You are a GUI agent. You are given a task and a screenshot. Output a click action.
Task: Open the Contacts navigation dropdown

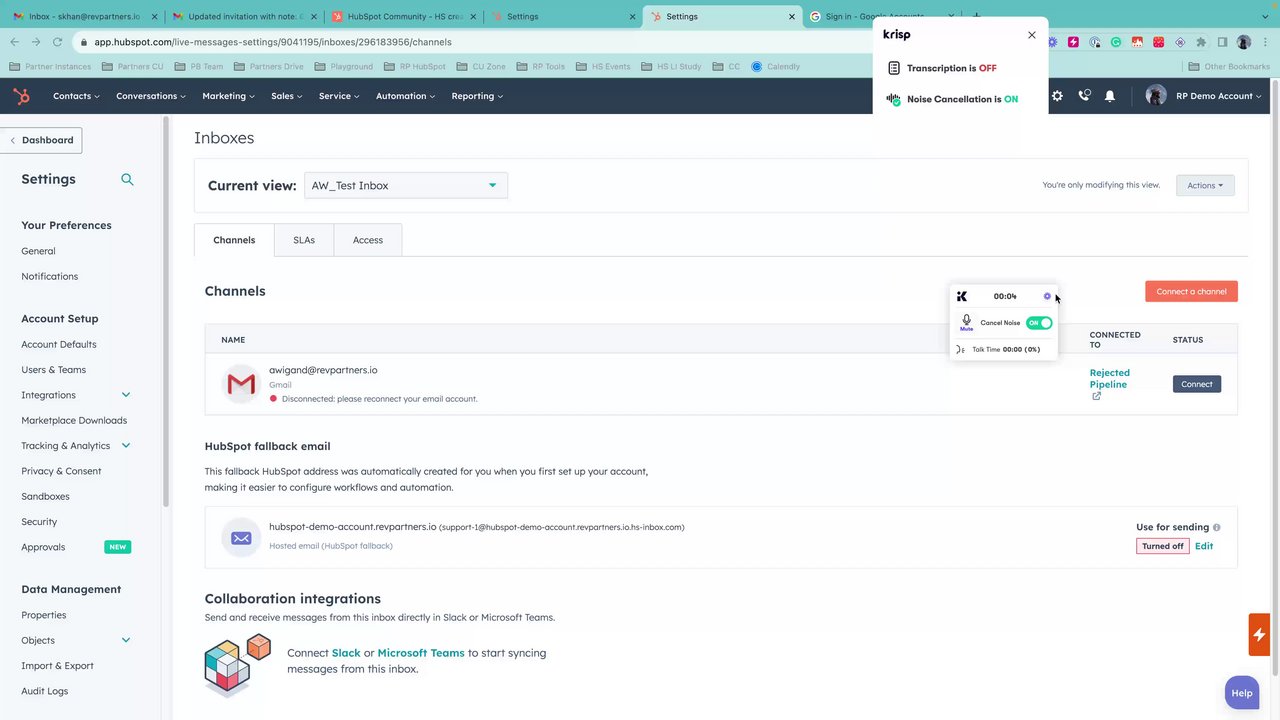[76, 96]
